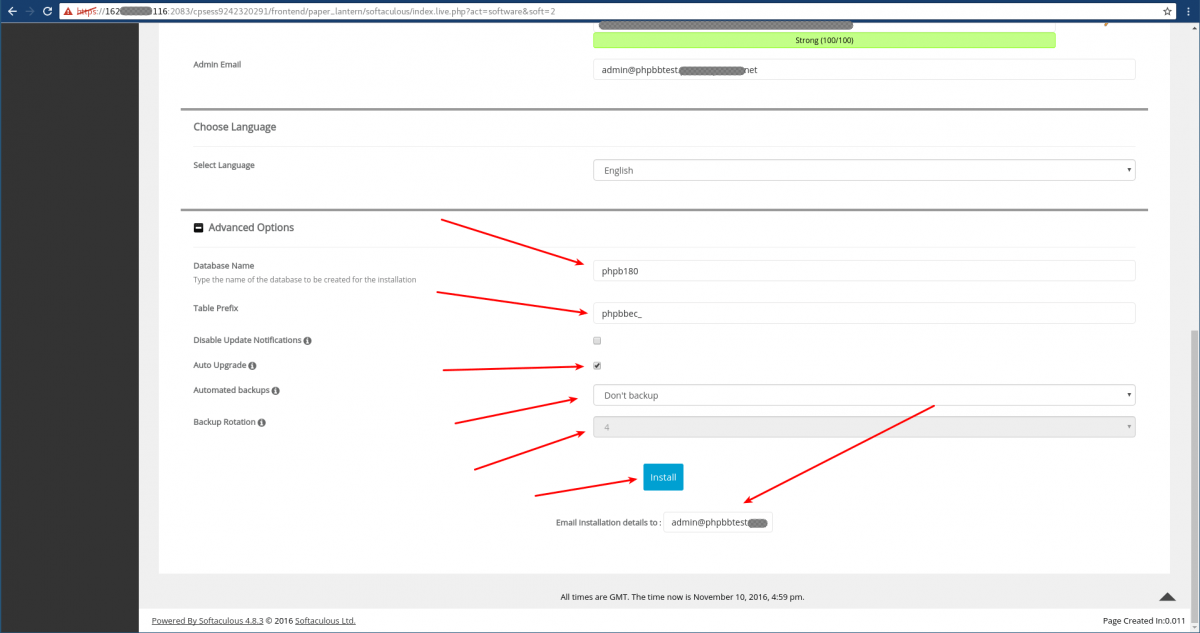Viewport: 1200px width, 633px height.
Task: Click the Choose Language heading
Action: point(235,127)
